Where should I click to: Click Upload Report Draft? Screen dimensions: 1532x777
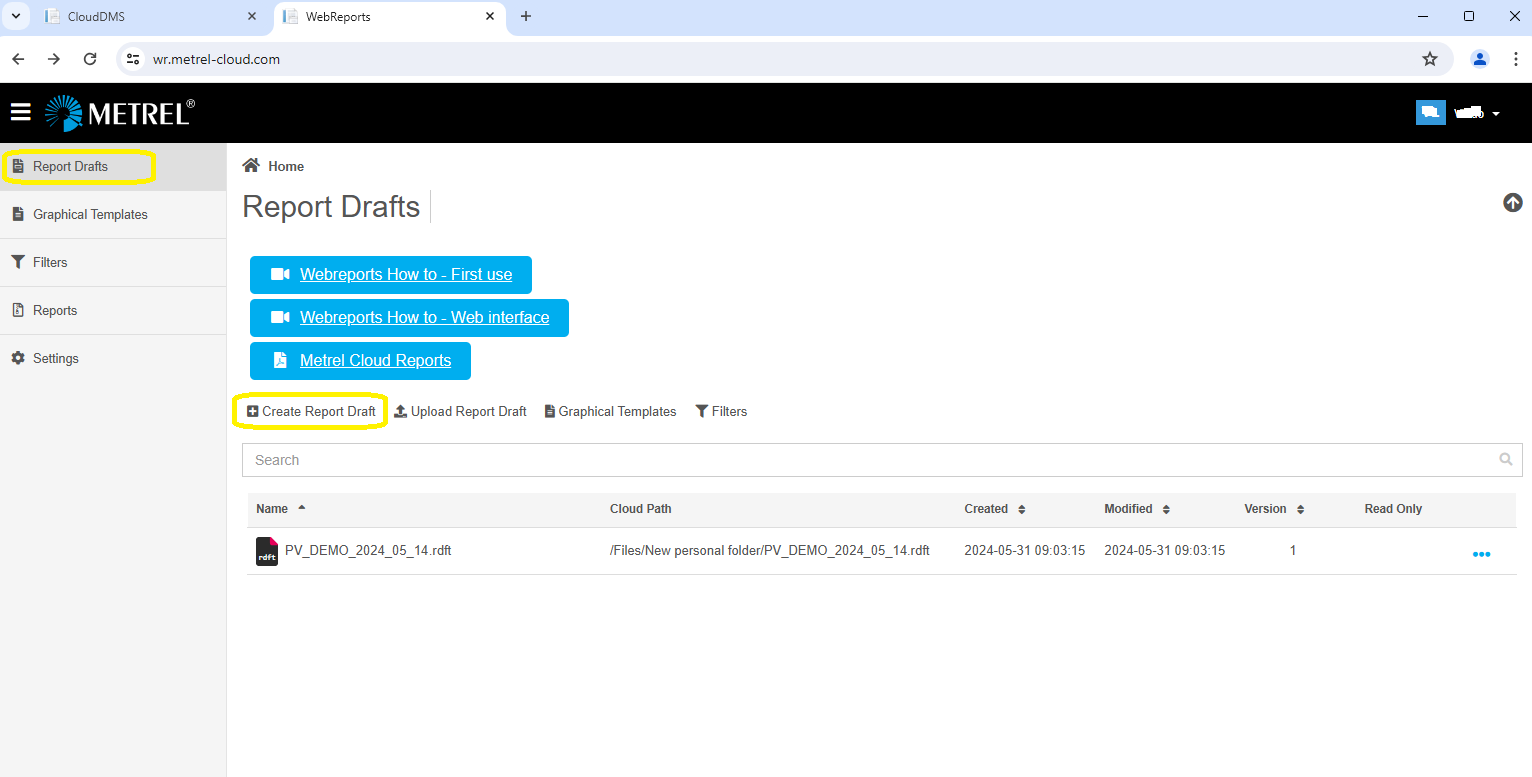[460, 411]
